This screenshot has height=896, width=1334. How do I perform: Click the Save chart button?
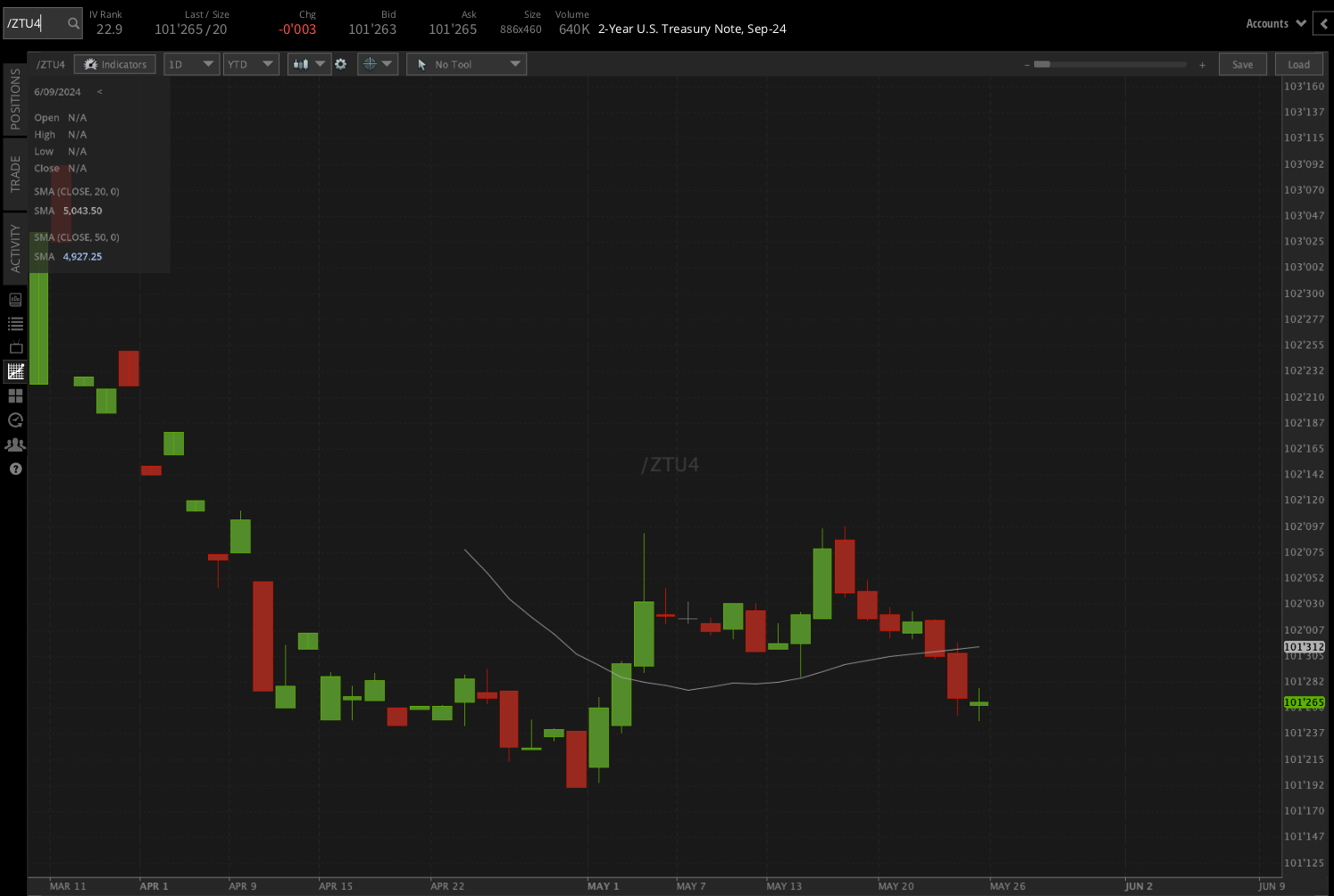point(1242,64)
